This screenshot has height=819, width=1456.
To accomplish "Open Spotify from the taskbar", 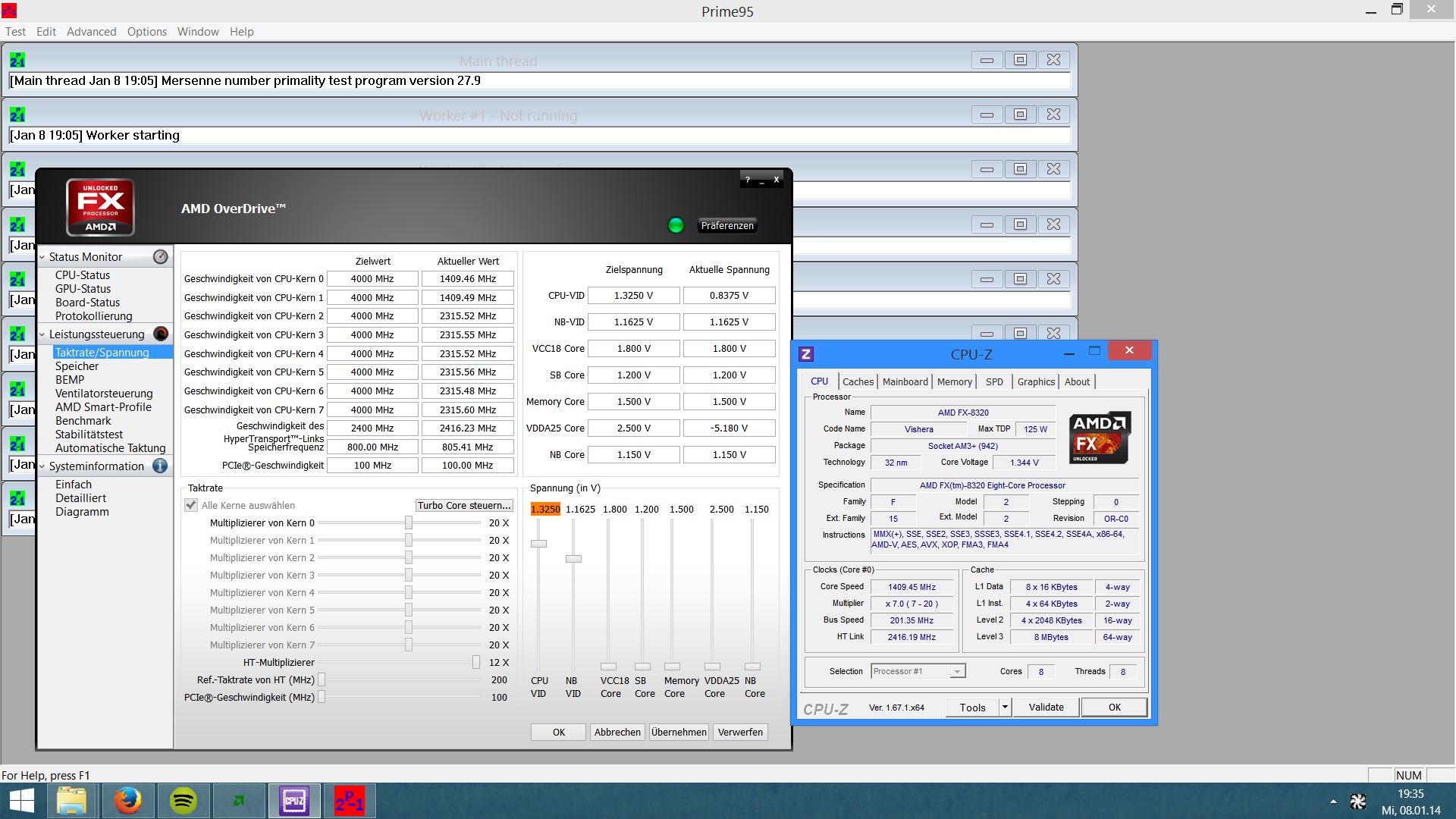I will click(184, 801).
